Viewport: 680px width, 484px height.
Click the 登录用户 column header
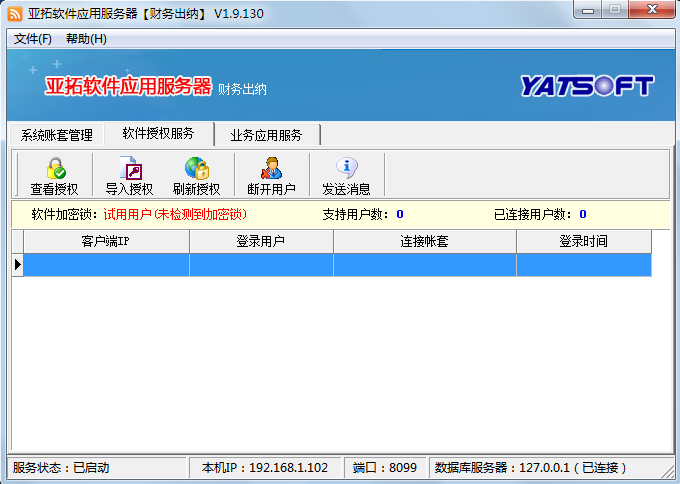(x=261, y=241)
